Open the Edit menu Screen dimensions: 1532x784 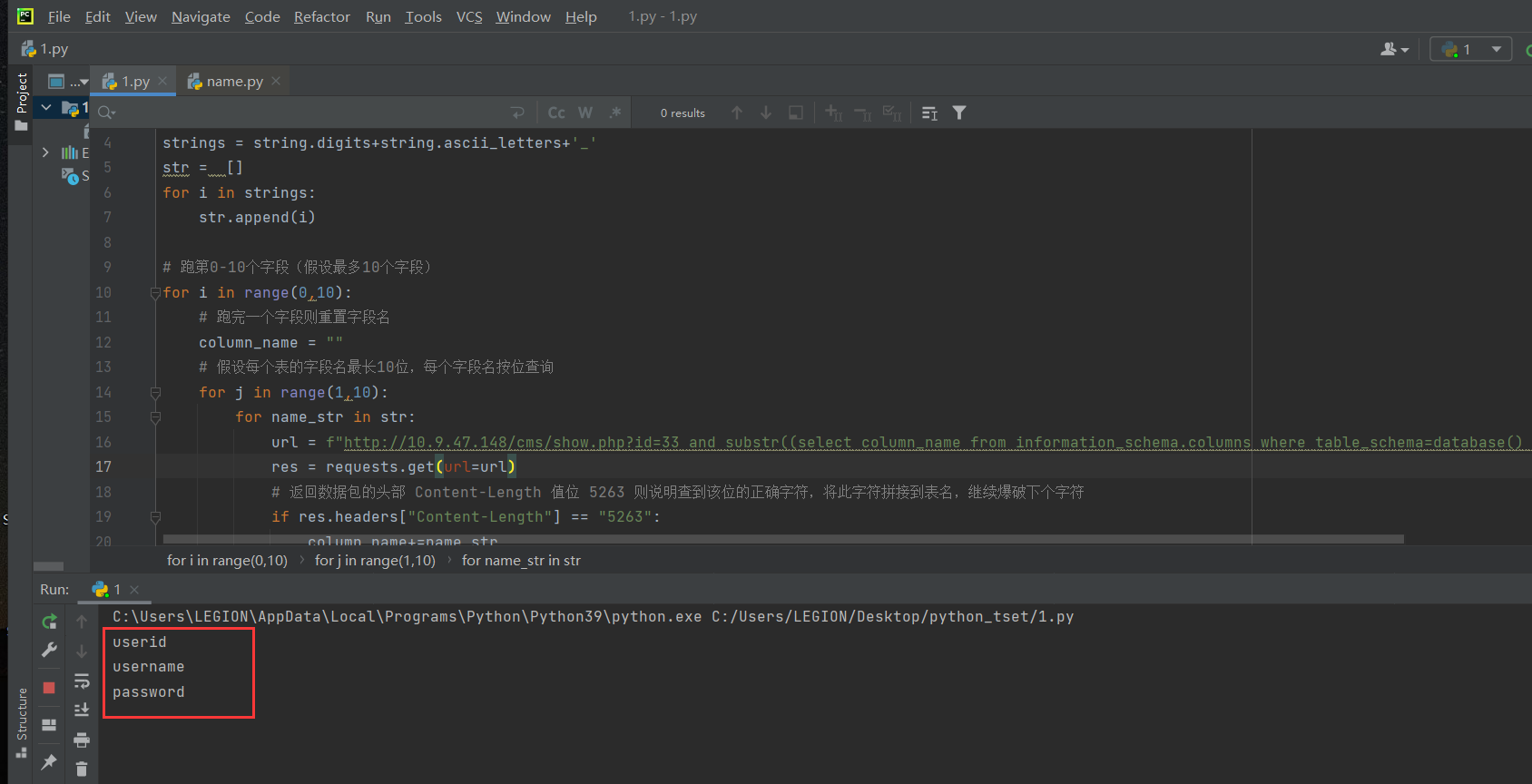(98, 16)
